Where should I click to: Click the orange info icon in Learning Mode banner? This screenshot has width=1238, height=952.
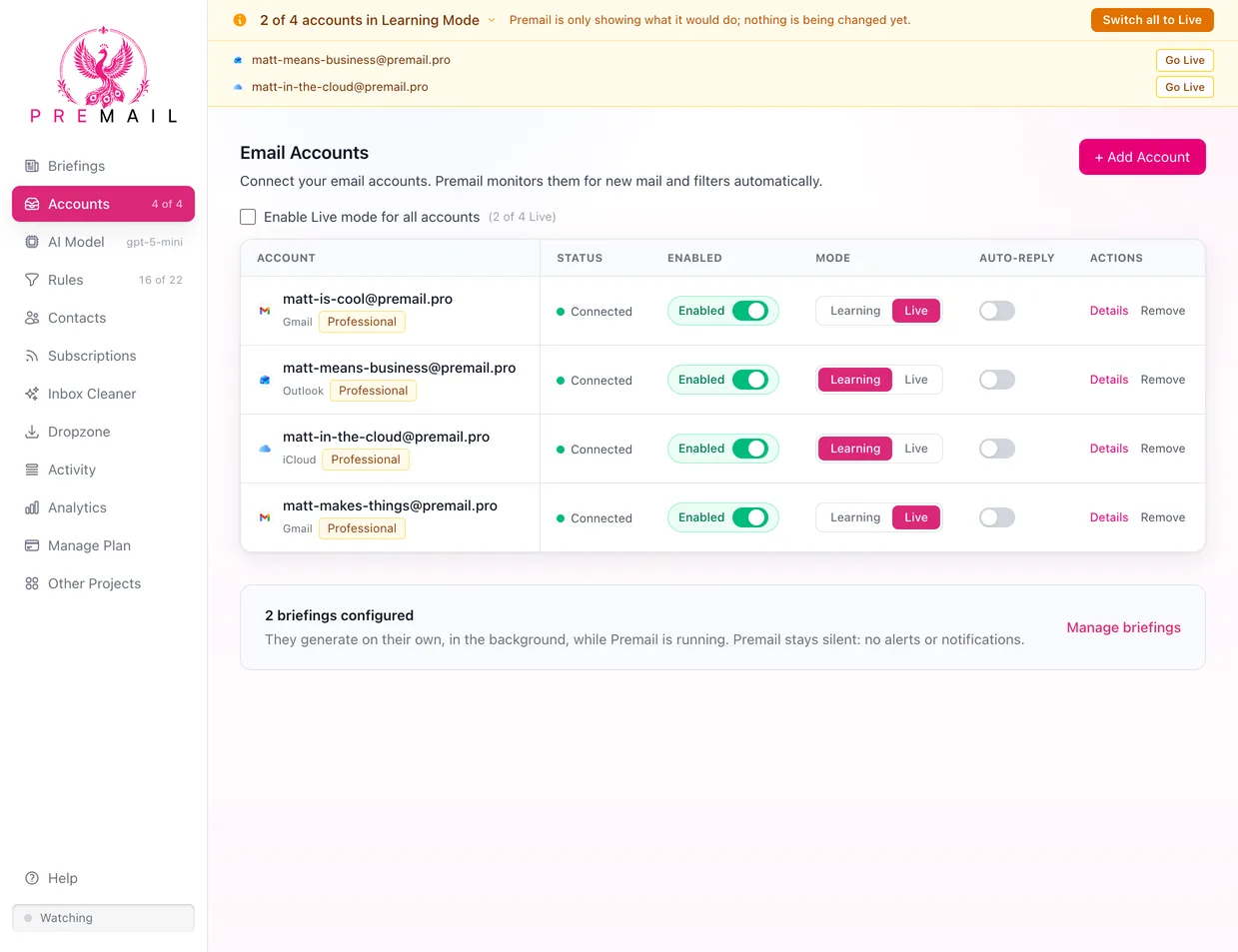(x=240, y=20)
